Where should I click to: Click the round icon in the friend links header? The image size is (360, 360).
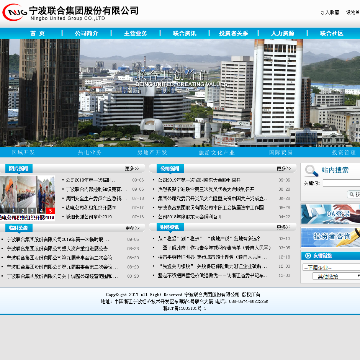307,256
